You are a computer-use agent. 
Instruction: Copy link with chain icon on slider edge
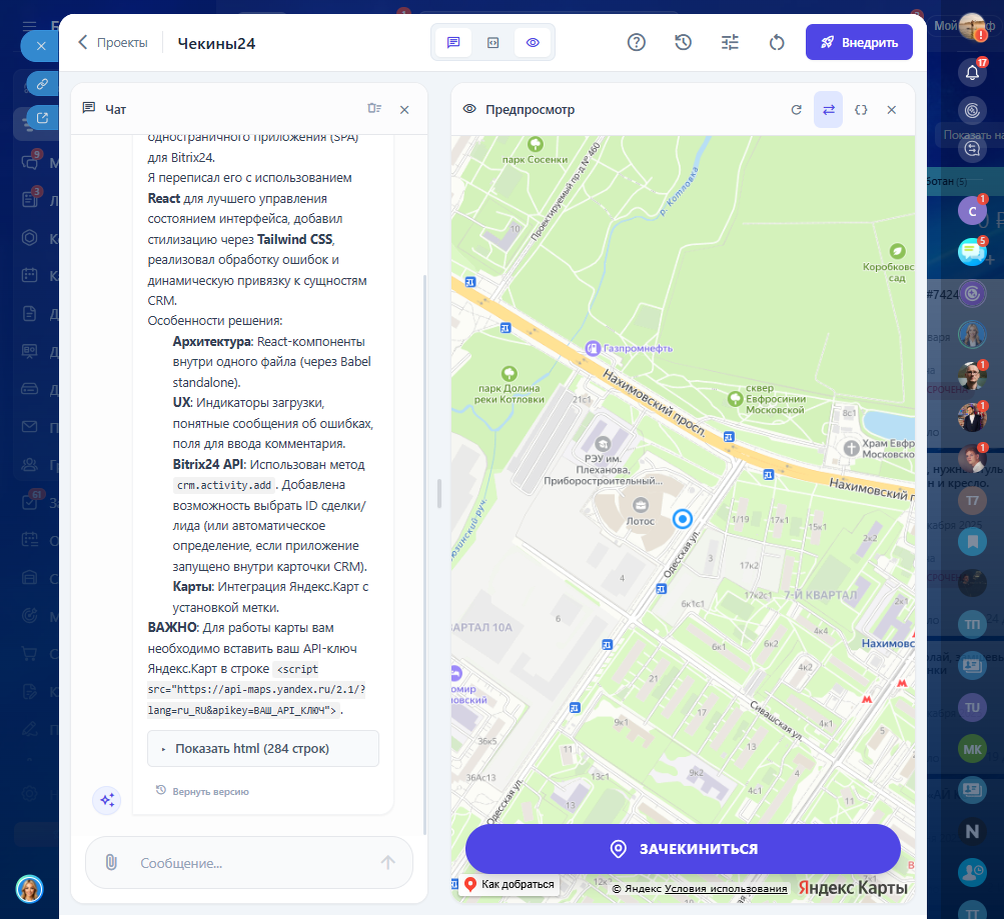coord(42,84)
